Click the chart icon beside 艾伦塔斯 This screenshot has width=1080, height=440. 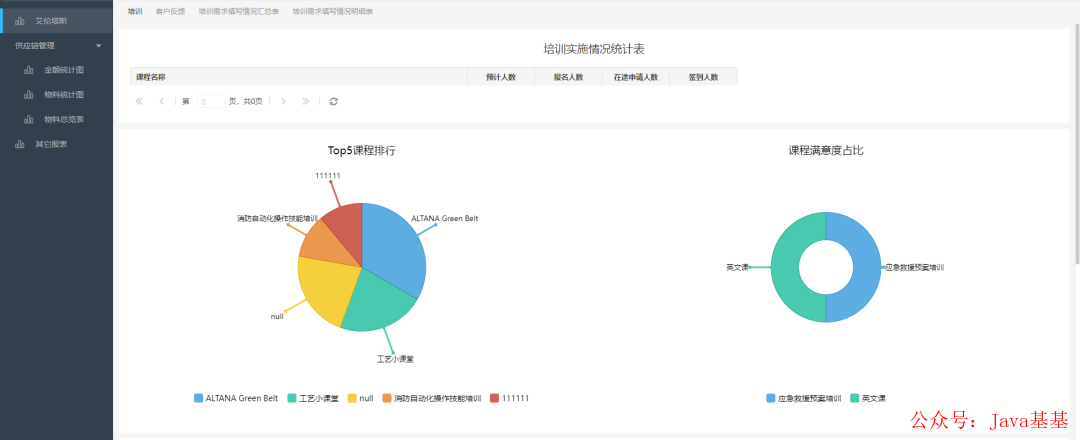[x=20, y=21]
